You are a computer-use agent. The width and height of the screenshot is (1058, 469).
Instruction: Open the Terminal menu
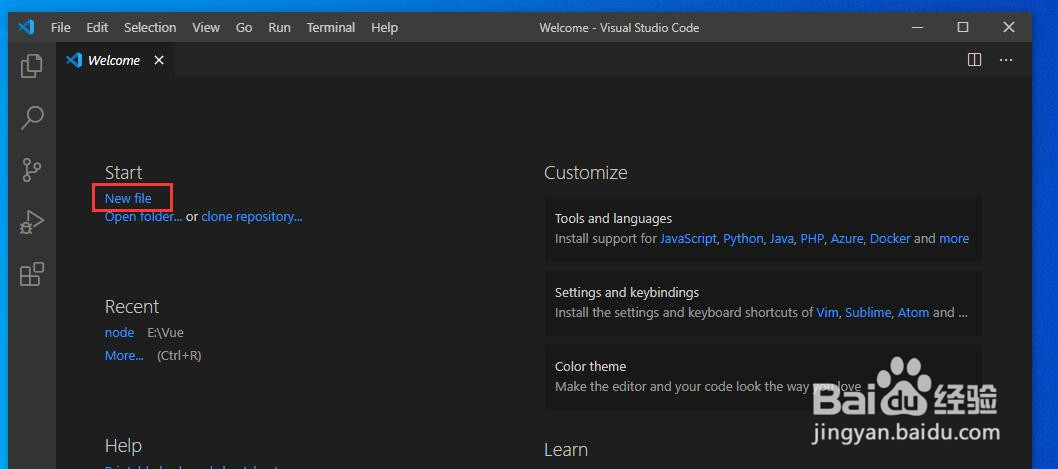(331, 28)
